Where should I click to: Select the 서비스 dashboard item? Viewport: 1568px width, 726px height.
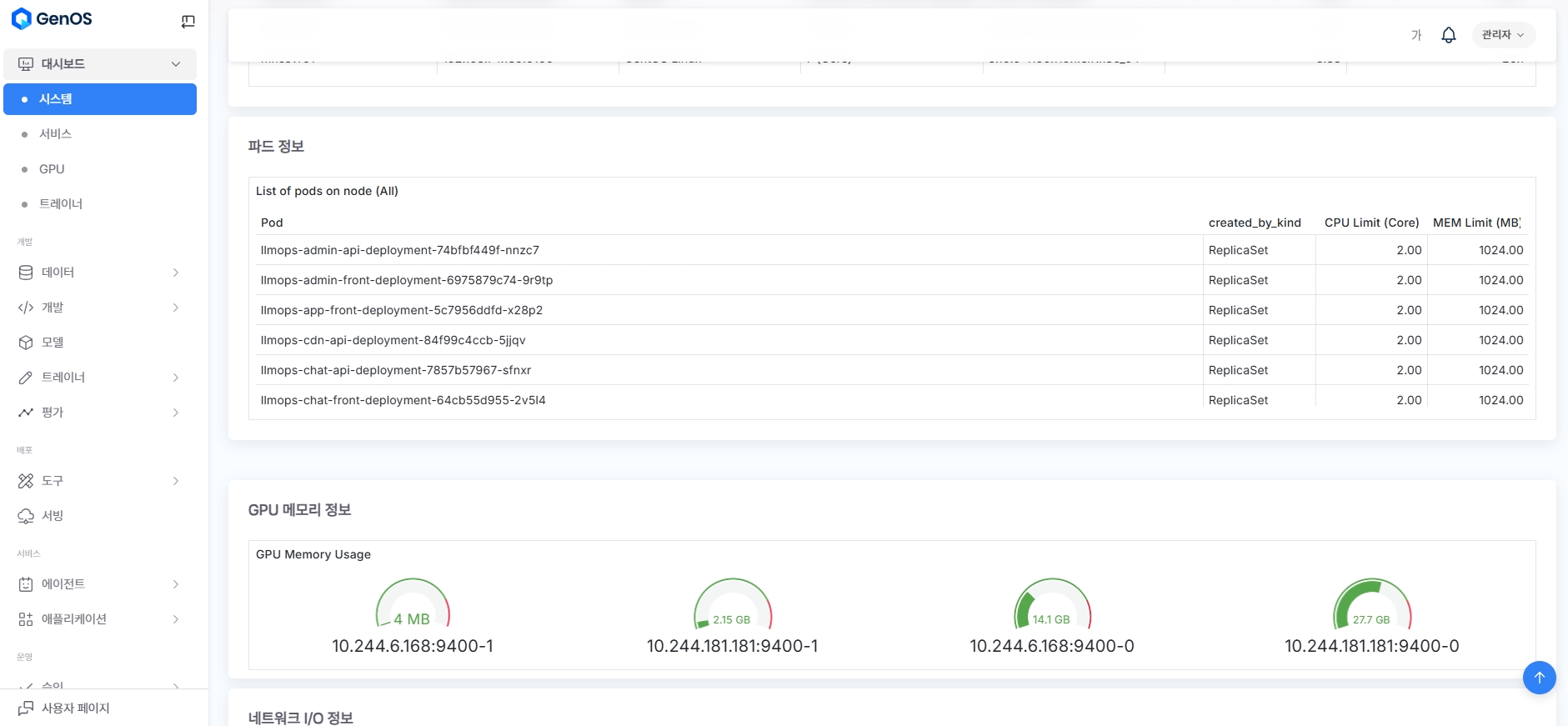click(55, 134)
